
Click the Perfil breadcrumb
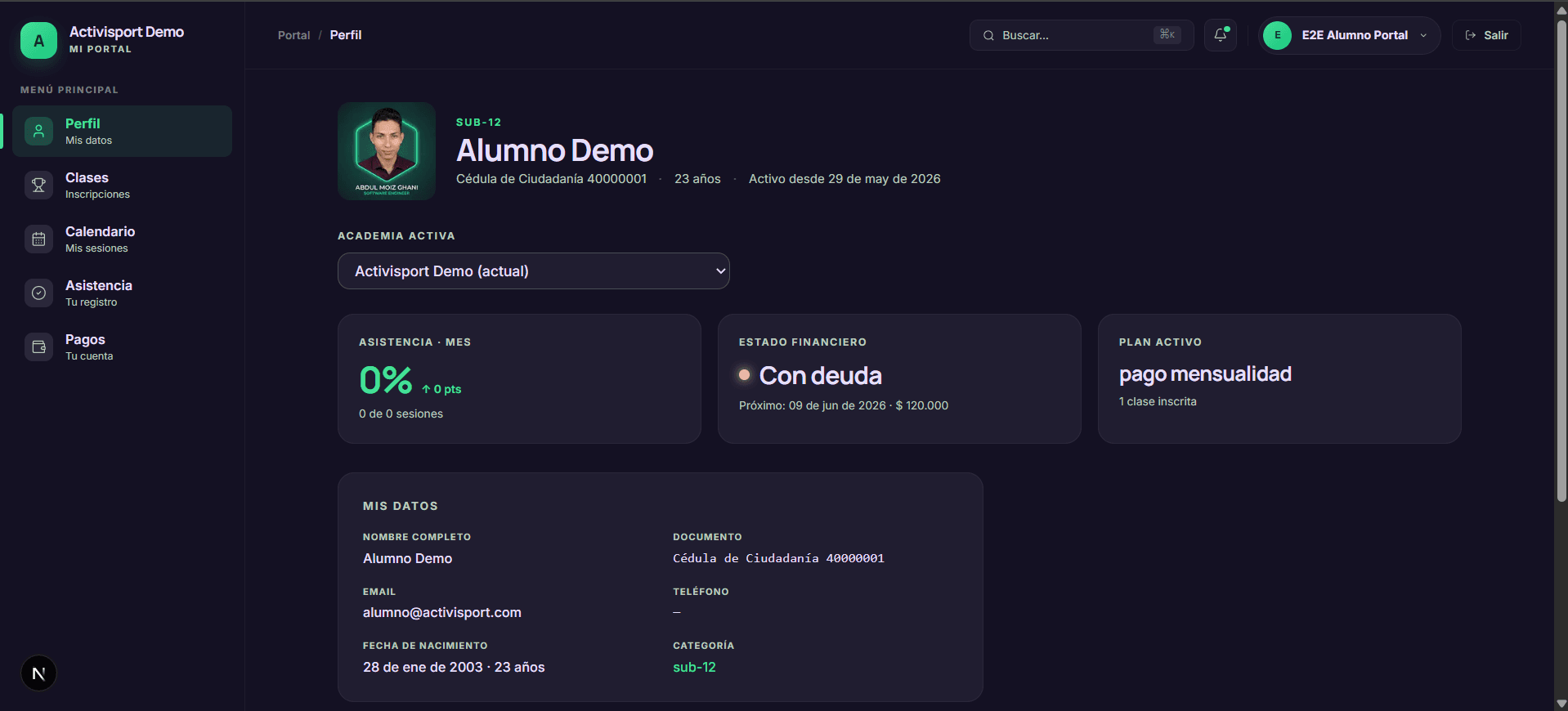point(345,35)
